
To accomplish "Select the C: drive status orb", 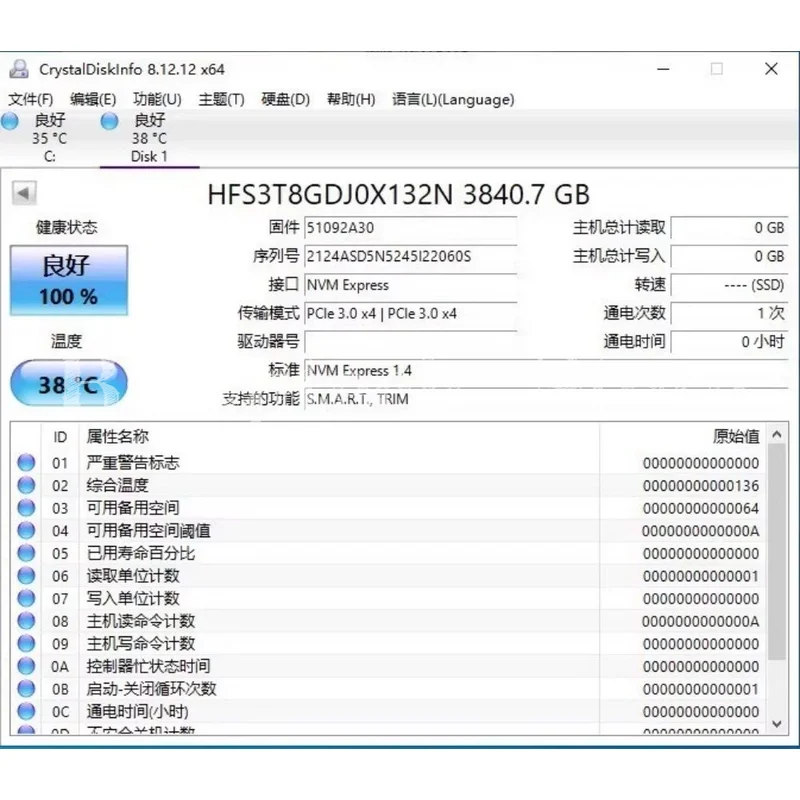I will [10, 121].
